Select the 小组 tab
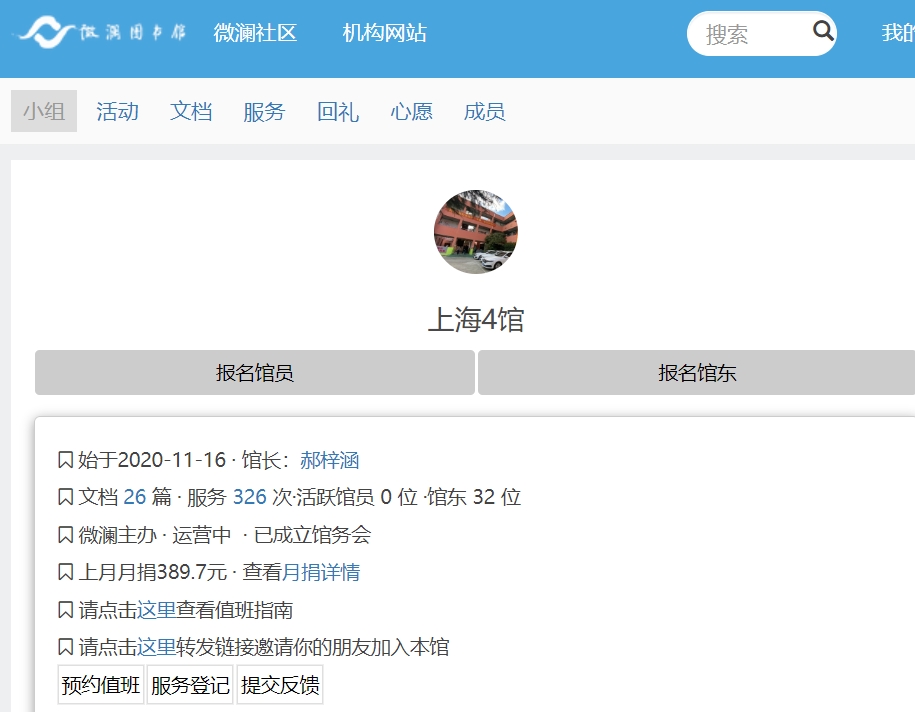The height and width of the screenshot is (712, 915). tap(44, 111)
